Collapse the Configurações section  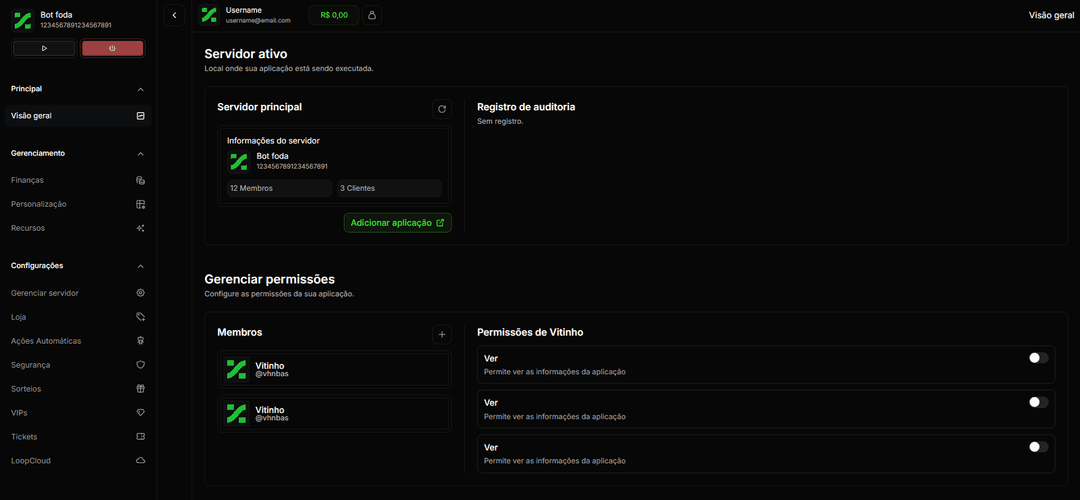(x=141, y=266)
